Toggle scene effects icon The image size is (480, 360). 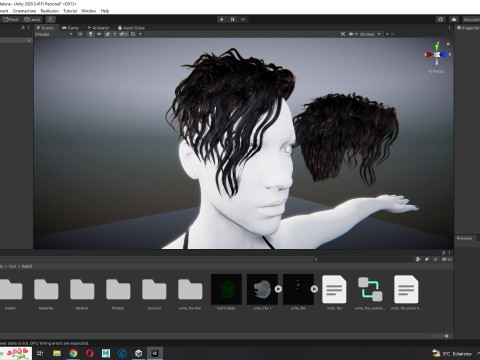[x=108, y=34]
